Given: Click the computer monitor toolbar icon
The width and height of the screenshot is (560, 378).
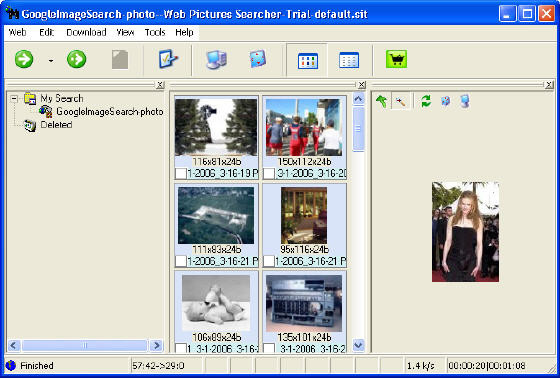Looking at the screenshot, I should click(x=216, y=59).
